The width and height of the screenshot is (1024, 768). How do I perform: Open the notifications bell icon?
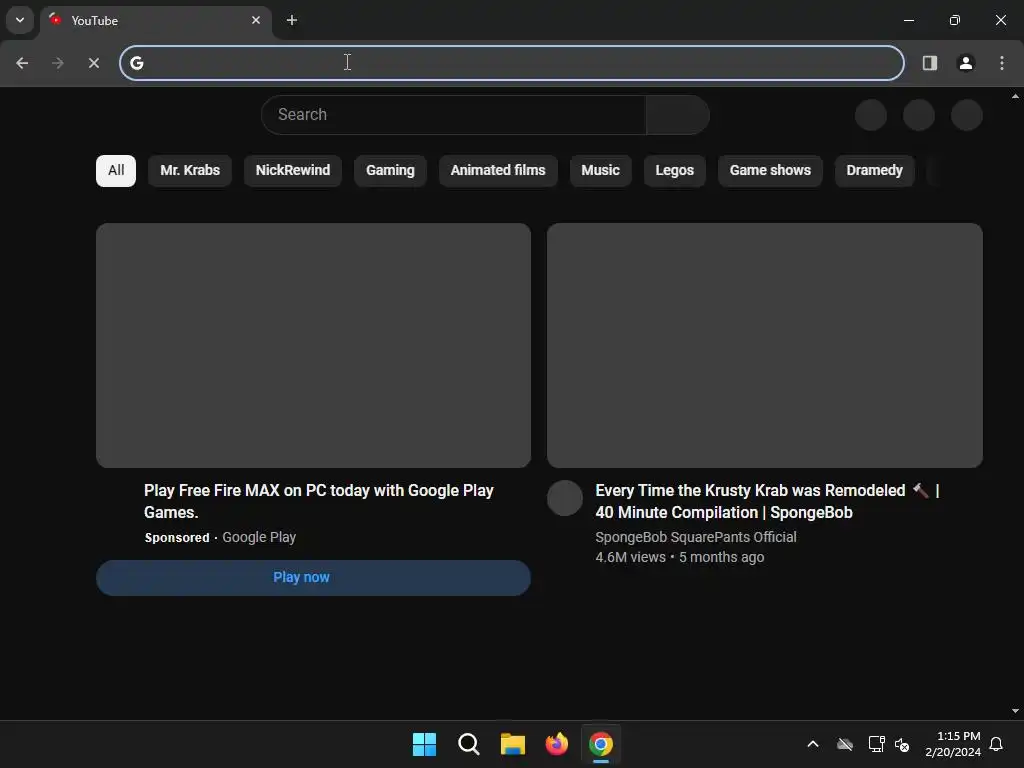click(x=996, y=744)
